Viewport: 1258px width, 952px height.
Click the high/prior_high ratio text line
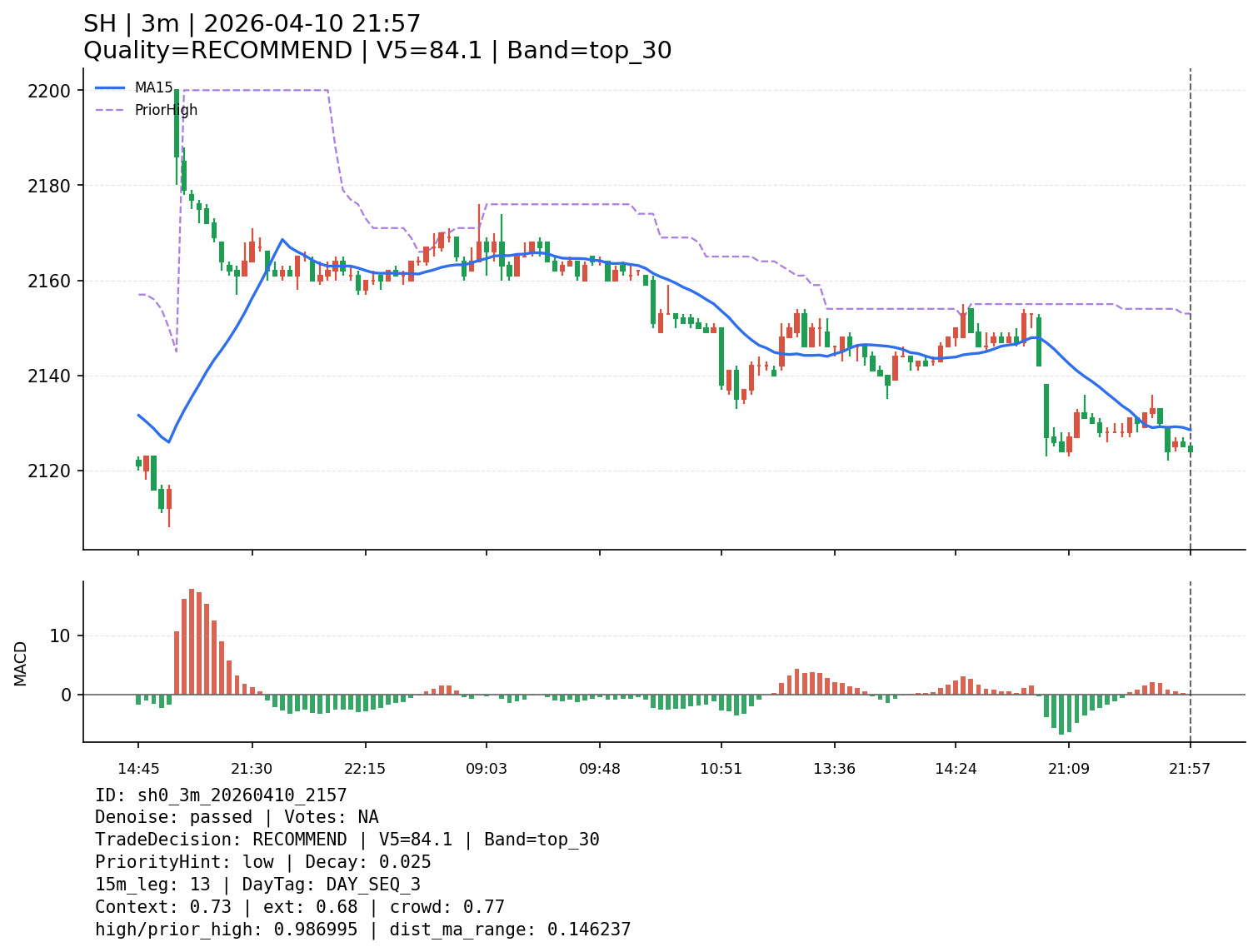point(362,930)
